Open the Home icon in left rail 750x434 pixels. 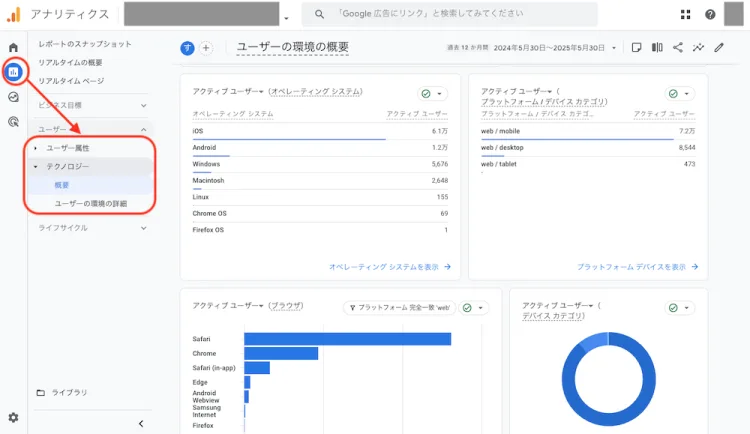click(13, 47)
